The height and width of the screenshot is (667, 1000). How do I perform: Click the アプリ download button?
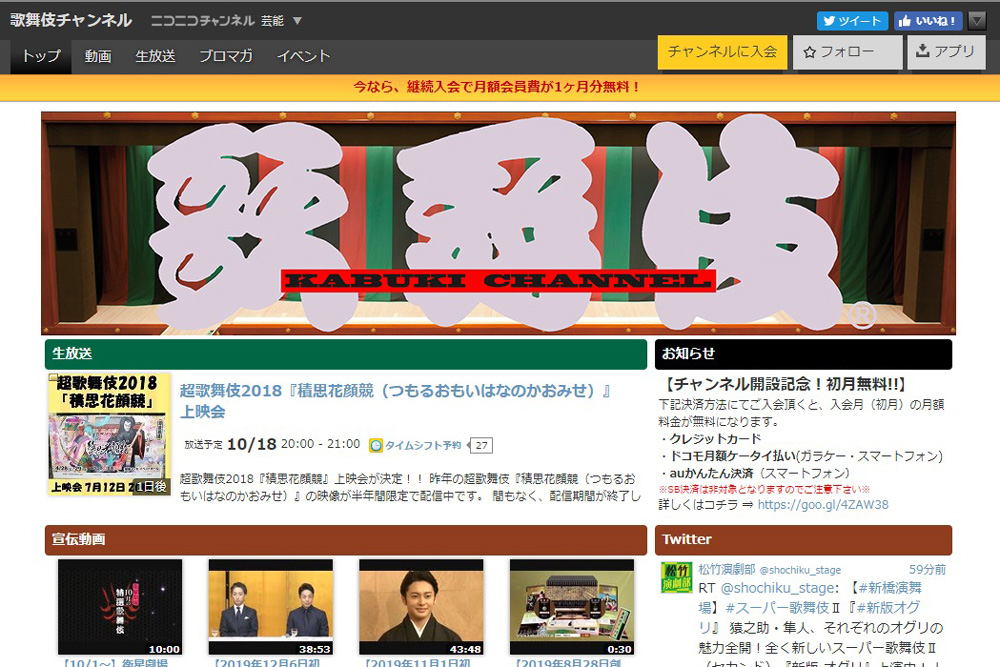pos(946,52)
